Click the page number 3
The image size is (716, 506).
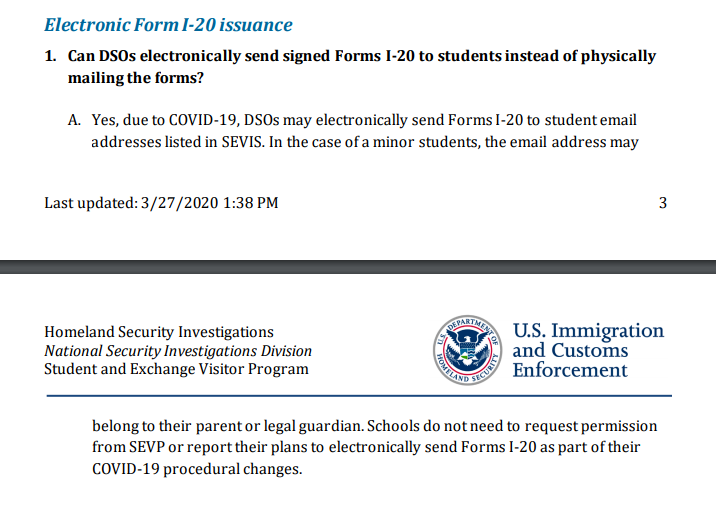(663, 203)
